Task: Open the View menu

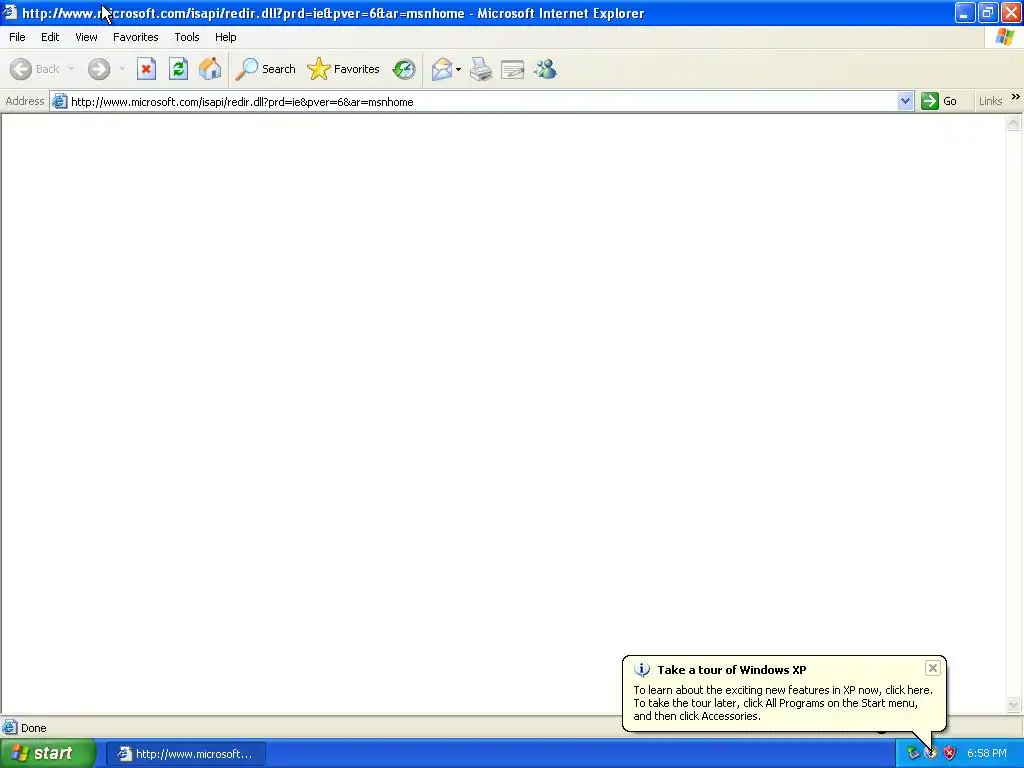Action: [86, 37]
